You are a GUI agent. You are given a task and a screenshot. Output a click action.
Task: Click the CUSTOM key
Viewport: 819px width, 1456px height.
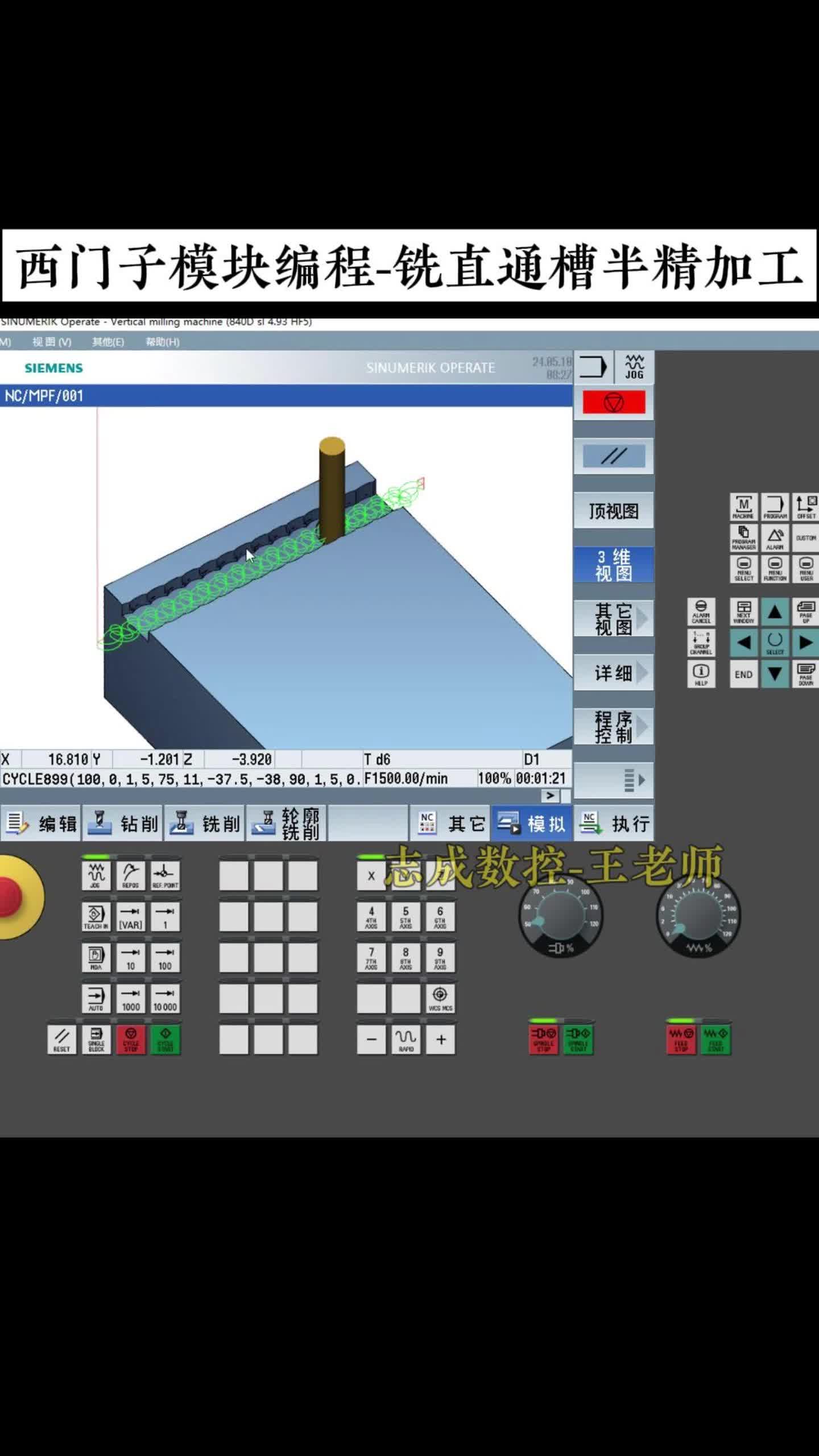point(806,537)
